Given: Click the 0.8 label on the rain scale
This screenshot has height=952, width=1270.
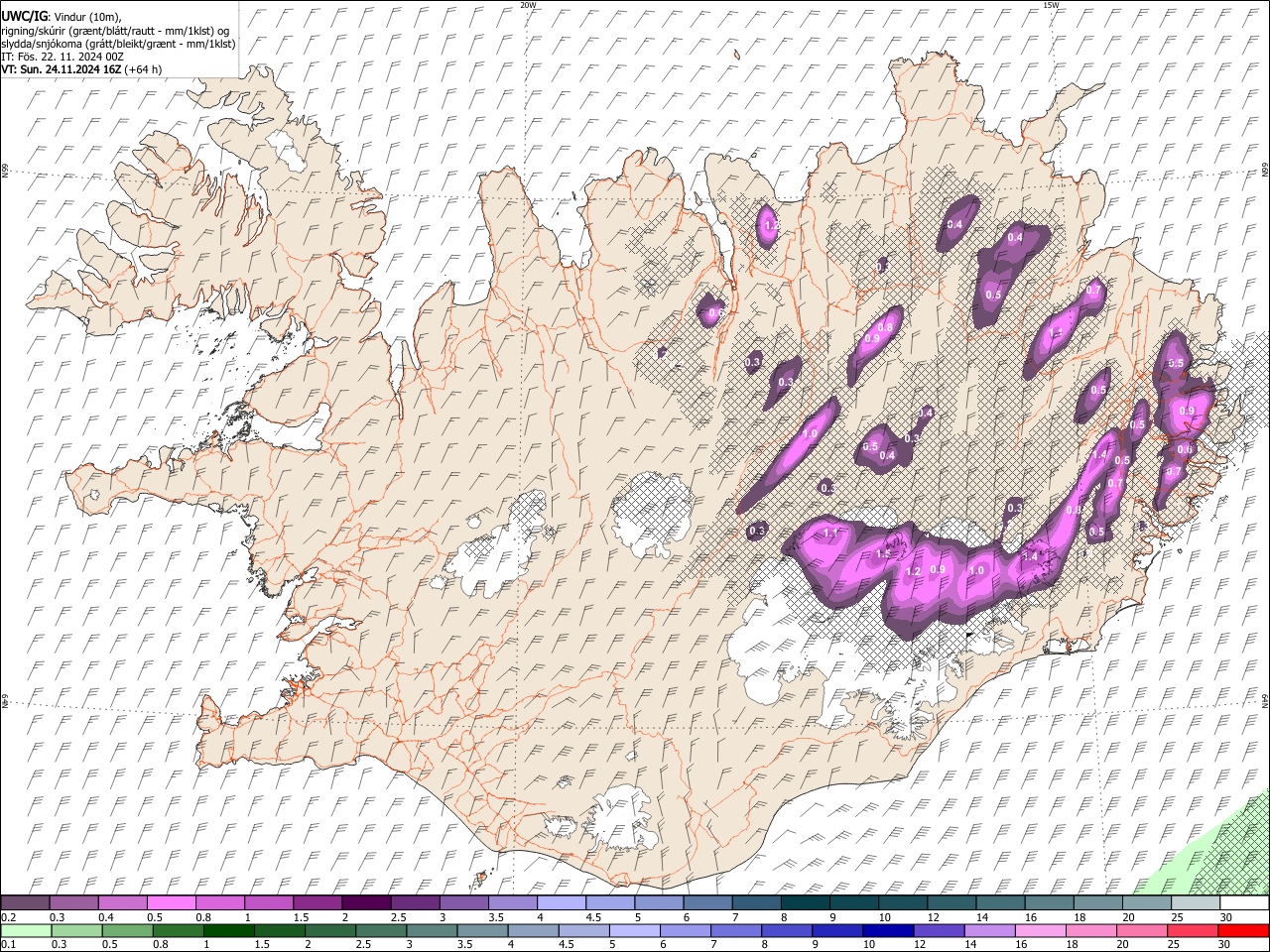Looking at the screenshot, I should pyautogui.click(x=161, y=944).
